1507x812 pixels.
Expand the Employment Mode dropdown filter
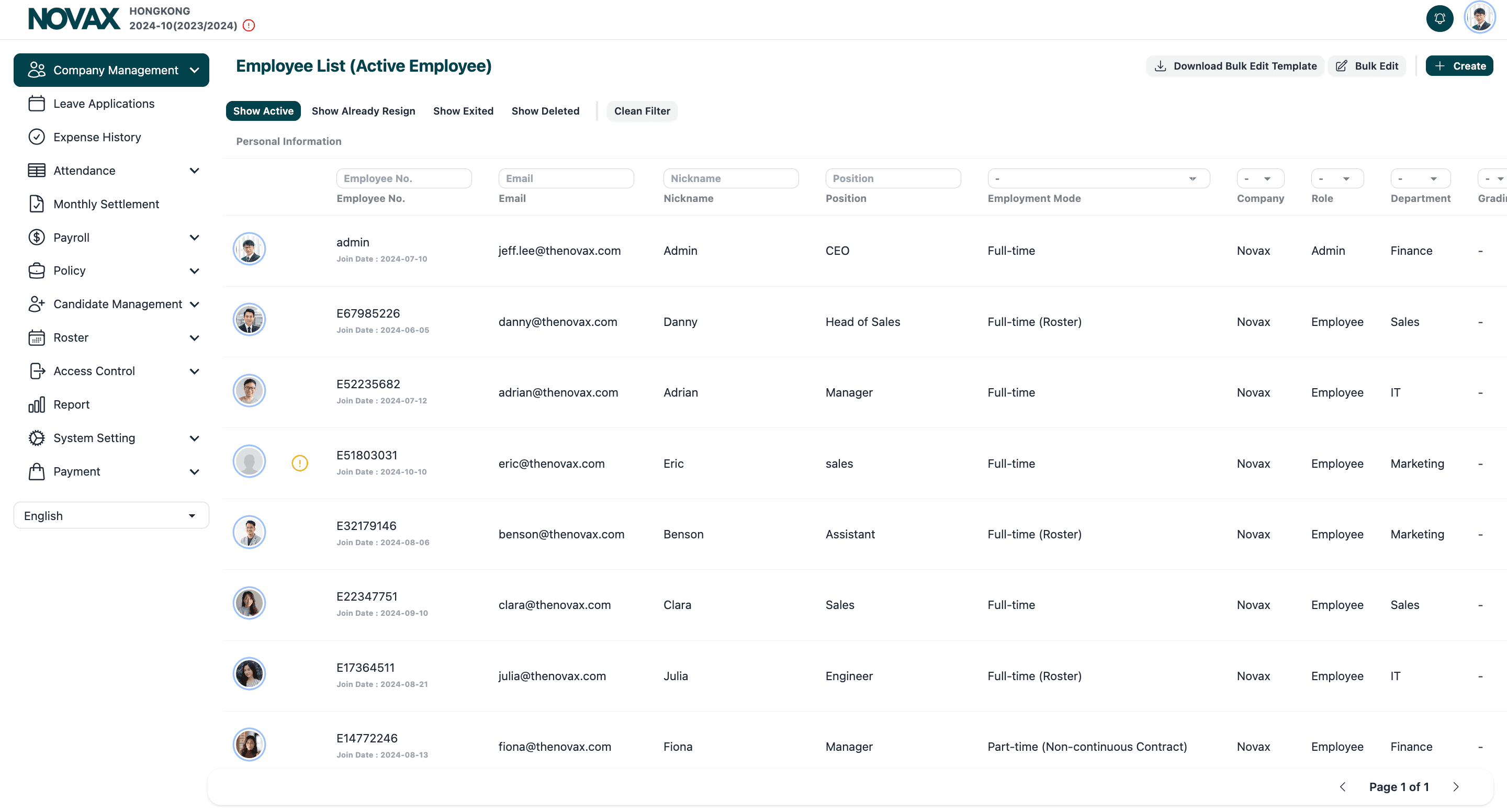pyautogui.click(x=1093, y=178)
